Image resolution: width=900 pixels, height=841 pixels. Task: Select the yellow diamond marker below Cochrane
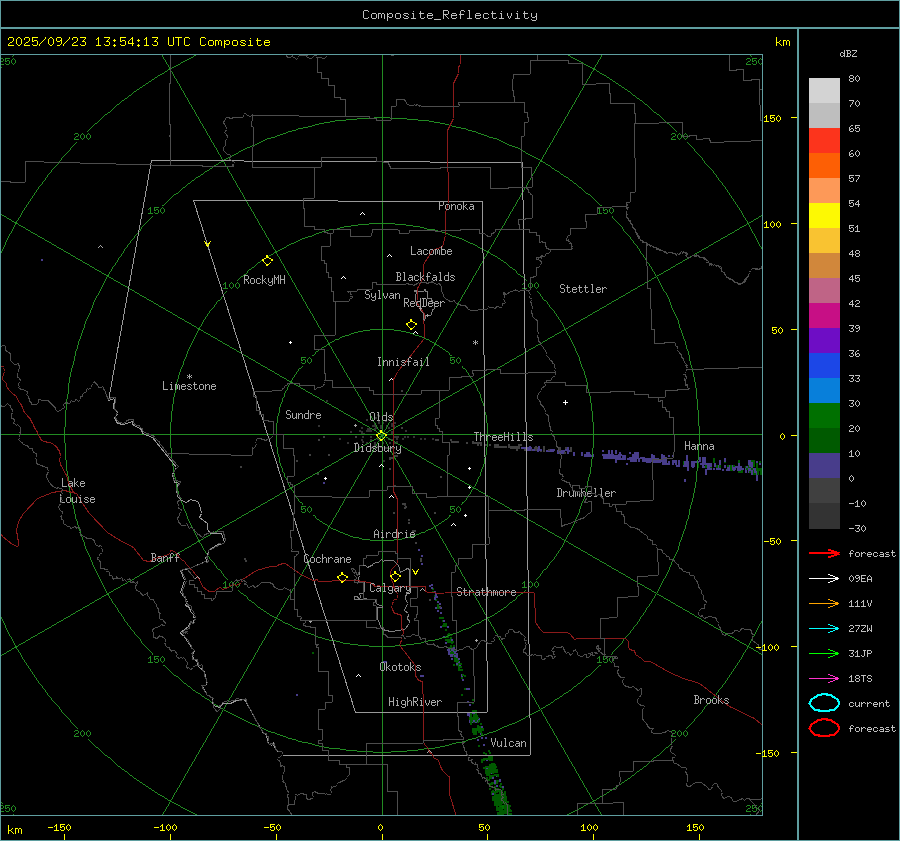[x=342, y=578]
